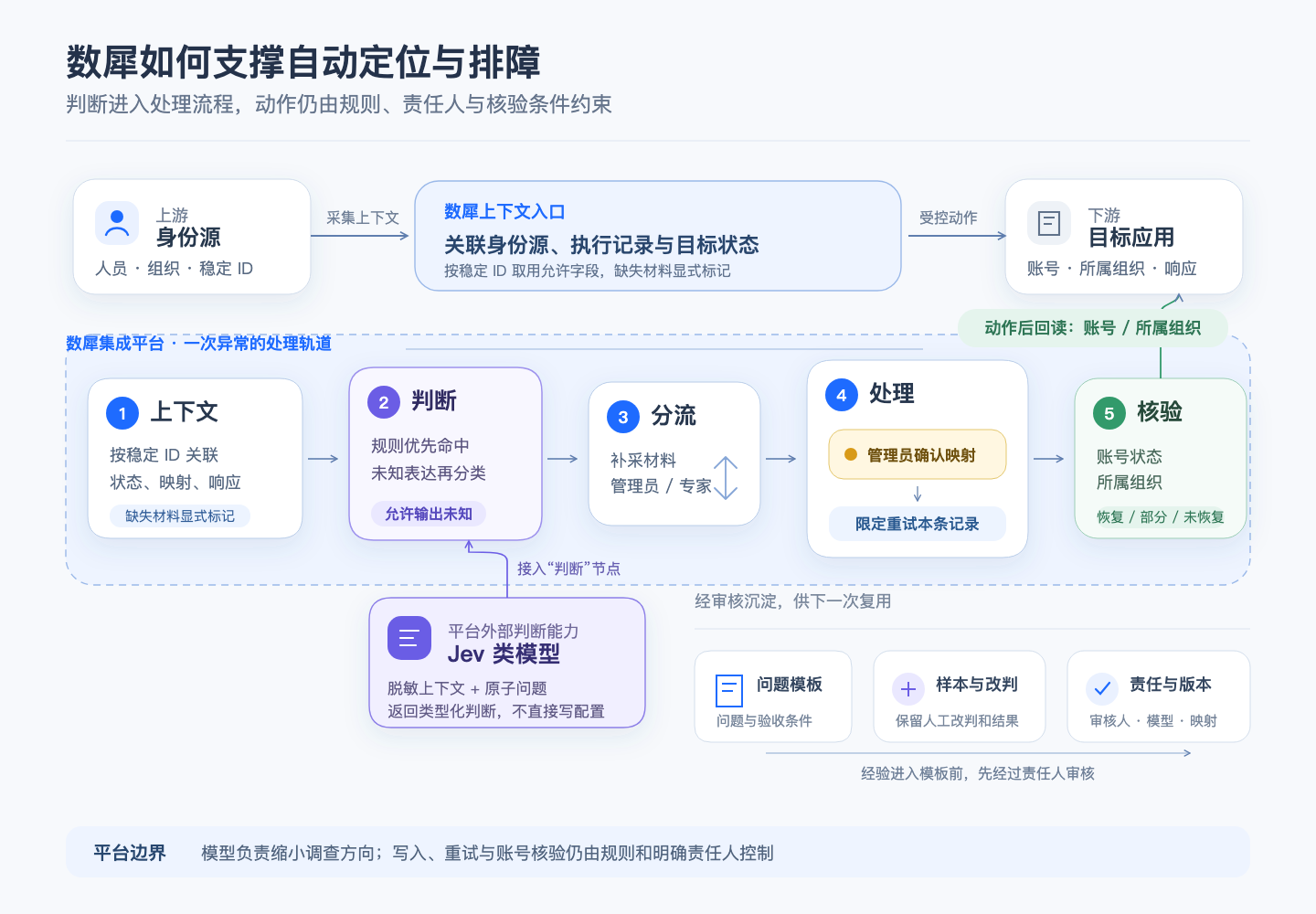Select the step 1 circle next to 上下文
The image size is (1316, 914).
(122, 413)
